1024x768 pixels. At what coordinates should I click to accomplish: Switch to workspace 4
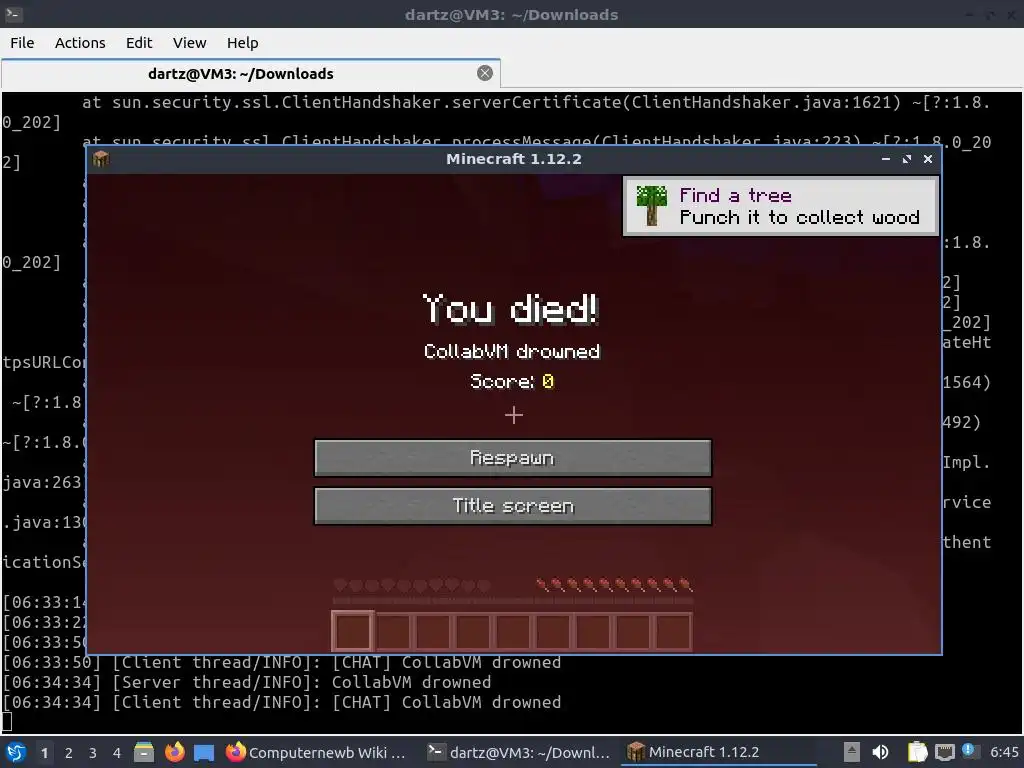[x=117, y=753]
